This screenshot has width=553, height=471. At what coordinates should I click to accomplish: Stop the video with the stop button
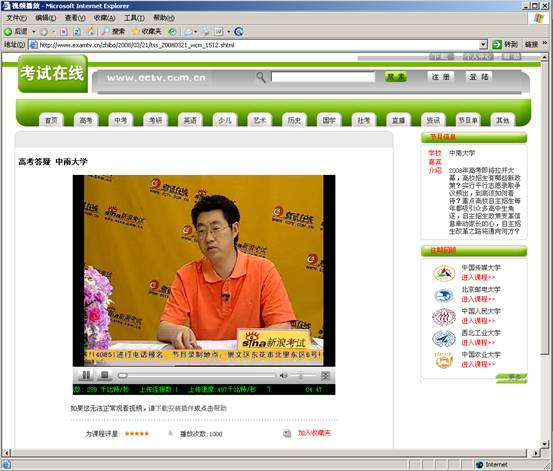(104, 375)
